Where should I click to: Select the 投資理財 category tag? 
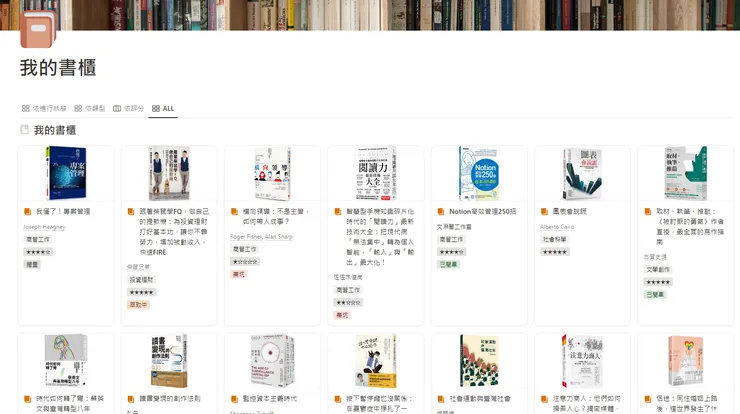(x=141, y=280)
